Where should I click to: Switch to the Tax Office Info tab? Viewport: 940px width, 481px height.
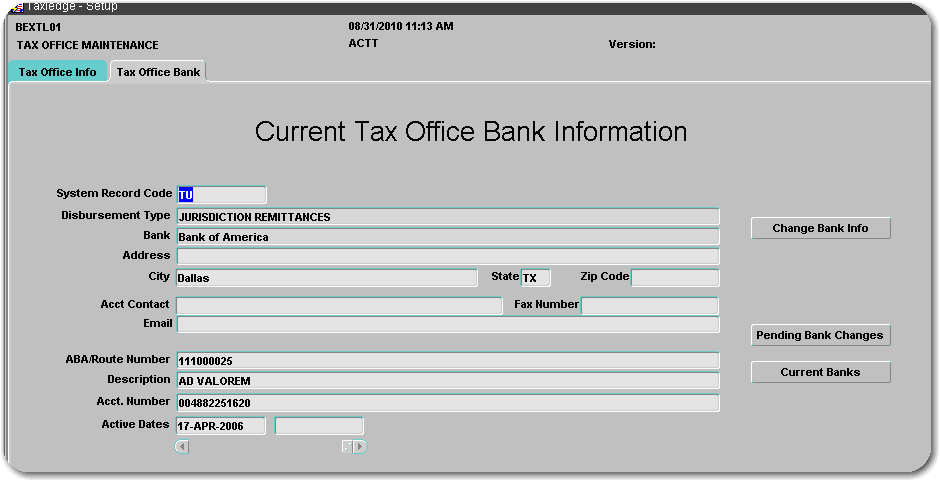tap(58, 72)
